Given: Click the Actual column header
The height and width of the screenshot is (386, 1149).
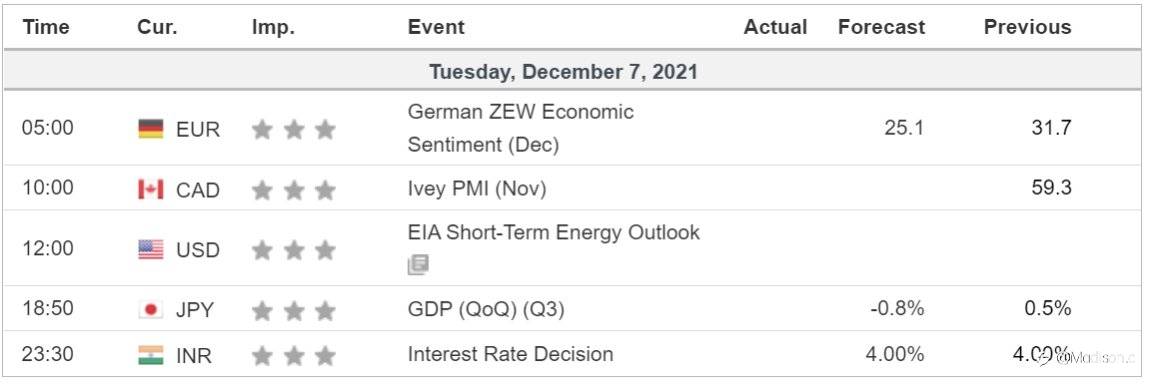Looking at the screenshot, I should pos(775,27).
